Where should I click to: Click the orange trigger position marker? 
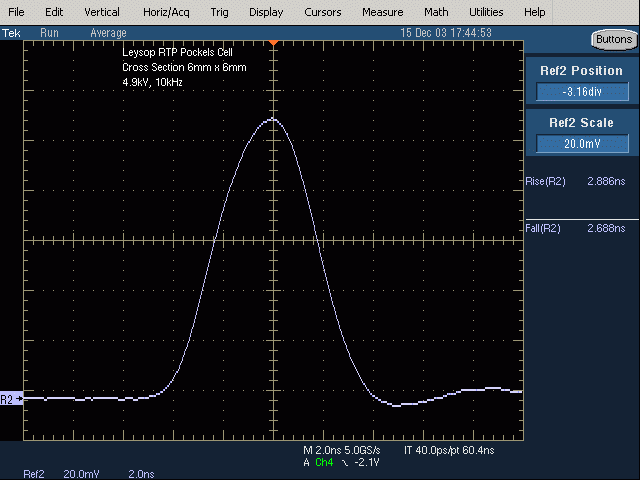pos(273,42)
